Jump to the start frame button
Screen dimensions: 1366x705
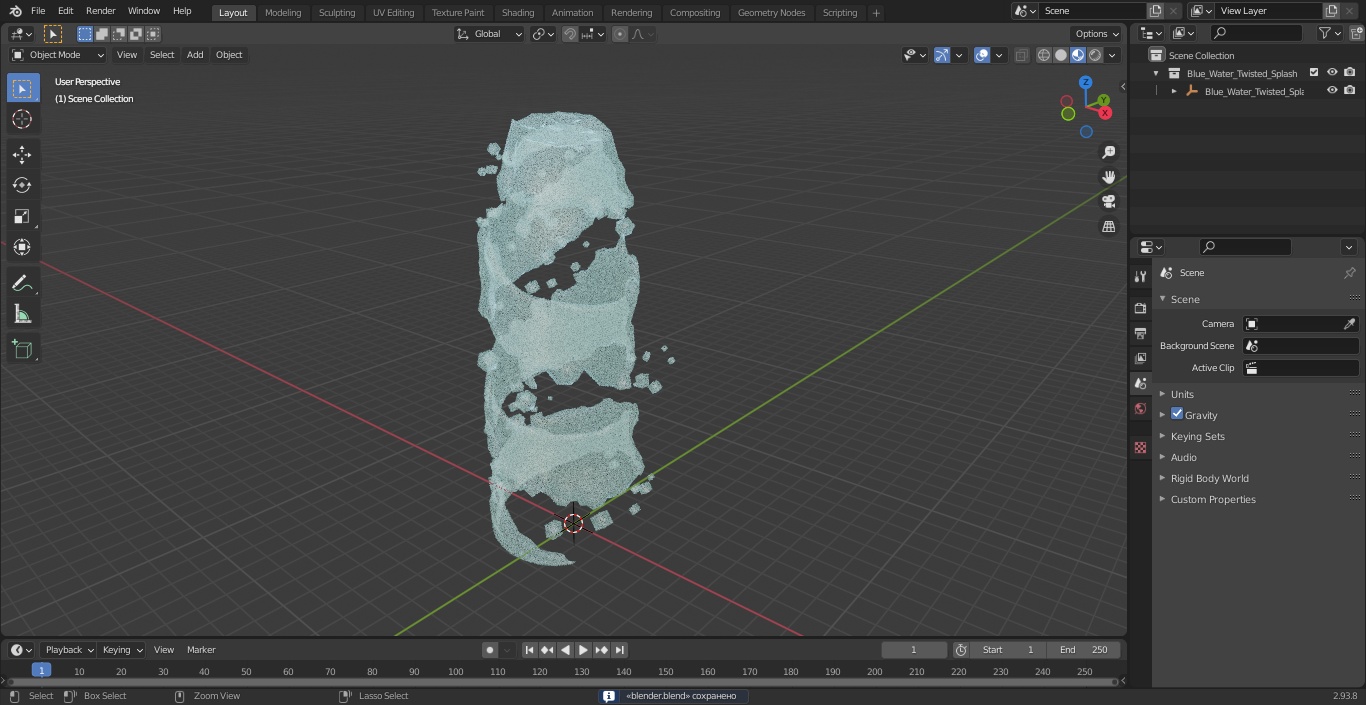[x=530, y=650]
